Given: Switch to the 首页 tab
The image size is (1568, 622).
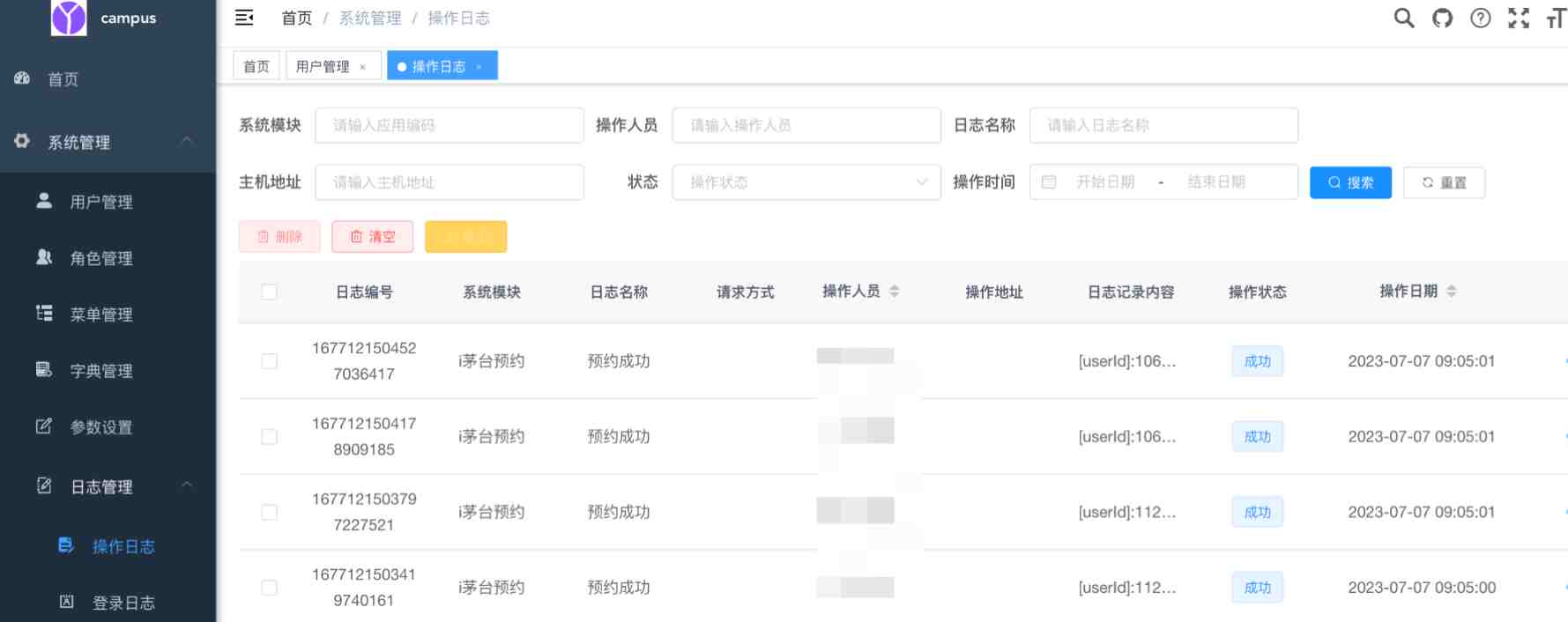Looking at the screenshot, I should click(x=256, y=66).
